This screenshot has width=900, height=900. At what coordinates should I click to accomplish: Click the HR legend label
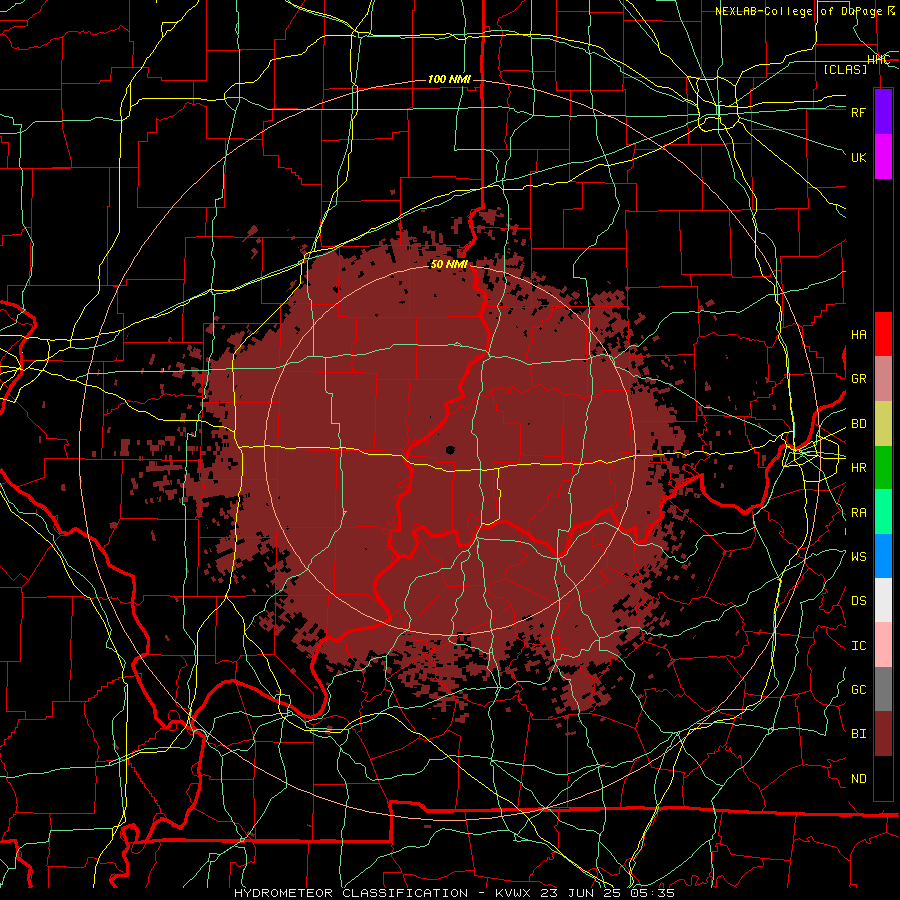coord(858,468)
